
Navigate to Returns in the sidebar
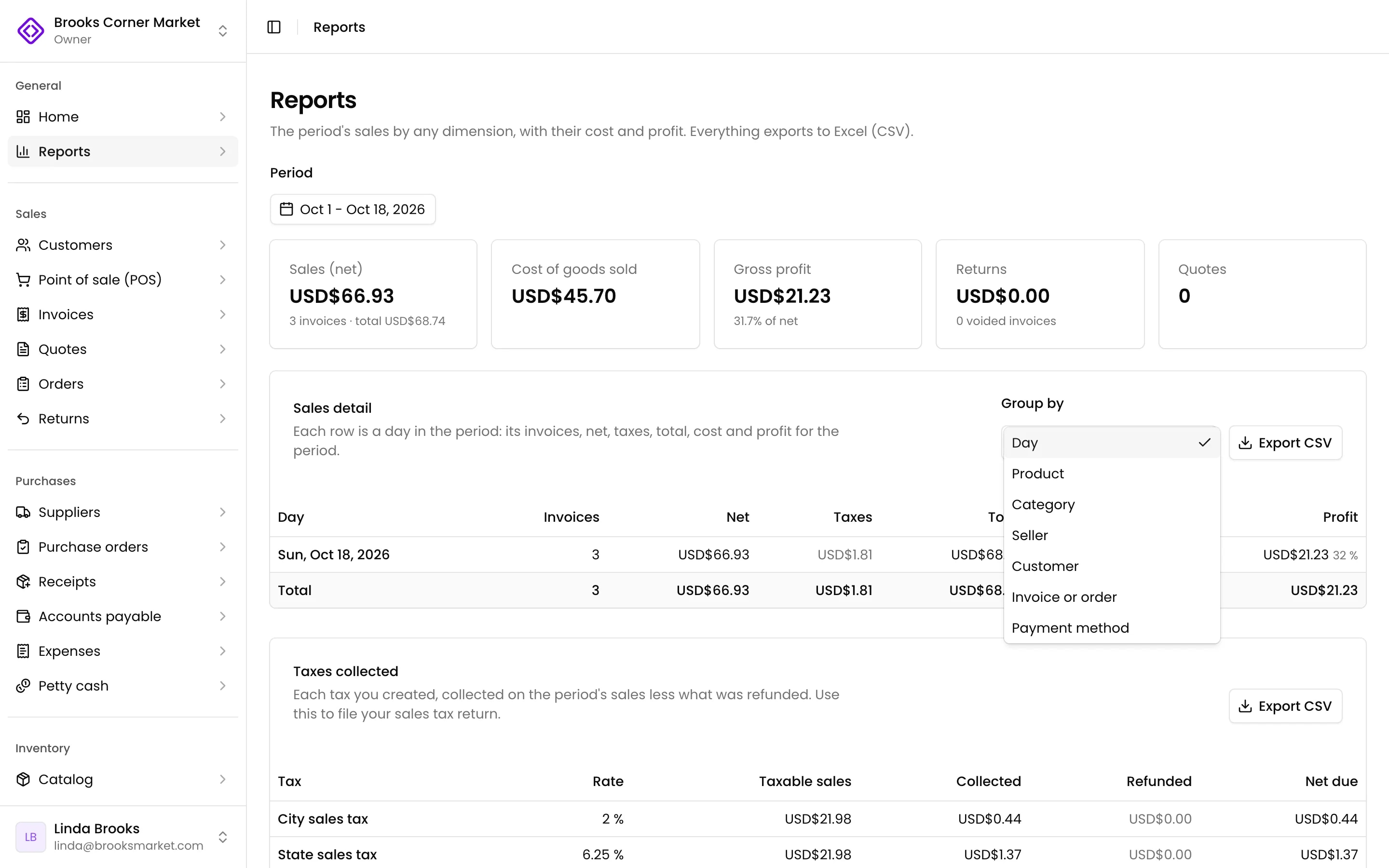[123, 419]
